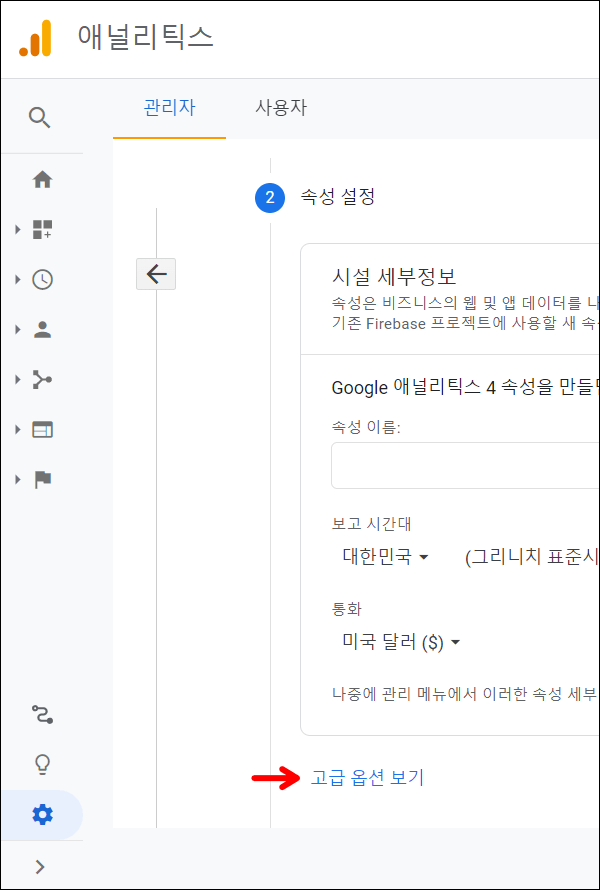Expand the Acquisition menu arrow
The height and width of the screenshot is (890, 600).
(18, 379)
